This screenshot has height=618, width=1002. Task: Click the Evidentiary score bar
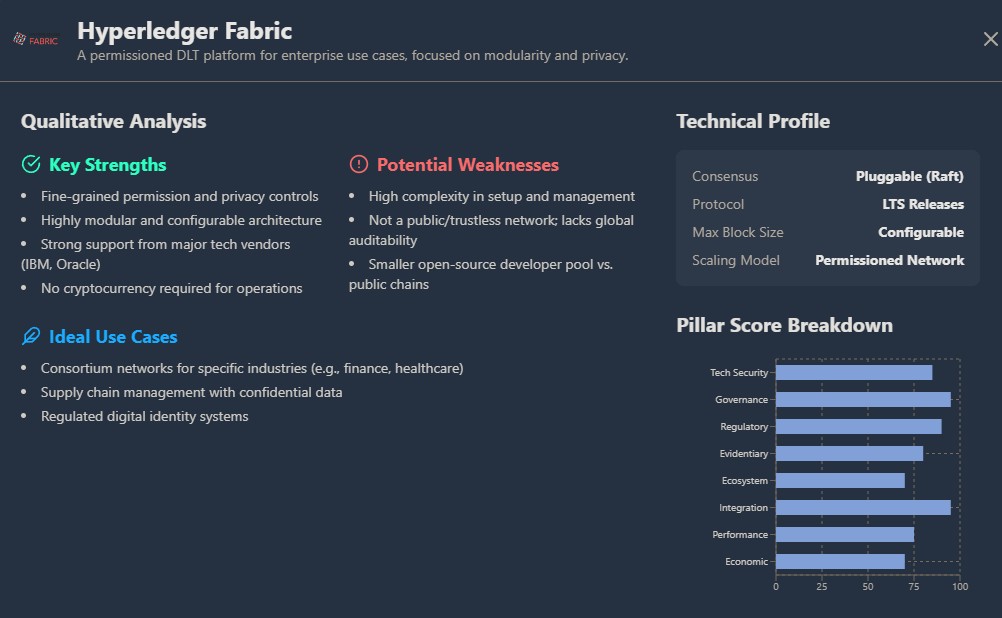click(849, 454)
